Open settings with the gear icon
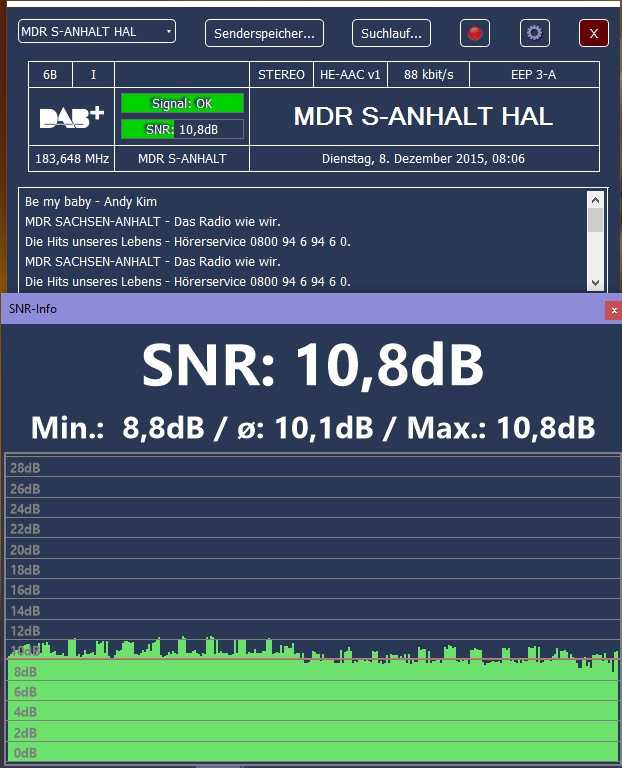The height and width of the screenshot is (768, 622). tap(534, 33)
